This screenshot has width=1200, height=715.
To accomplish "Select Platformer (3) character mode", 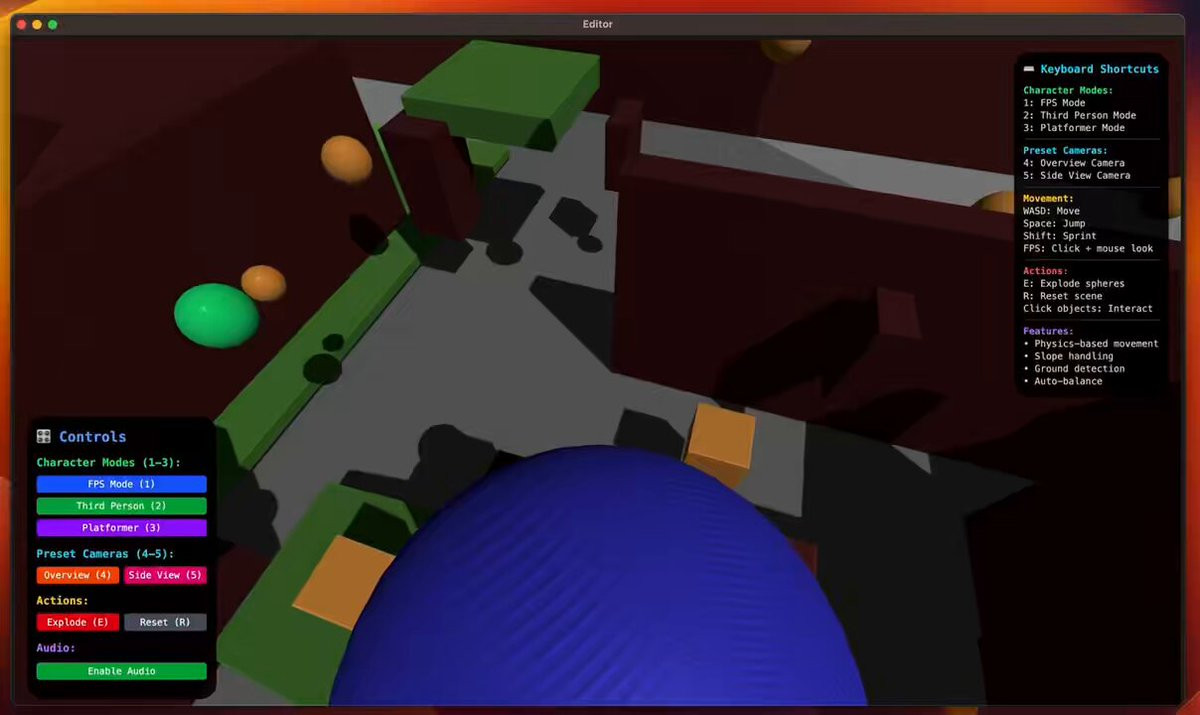I will [121, 528].
